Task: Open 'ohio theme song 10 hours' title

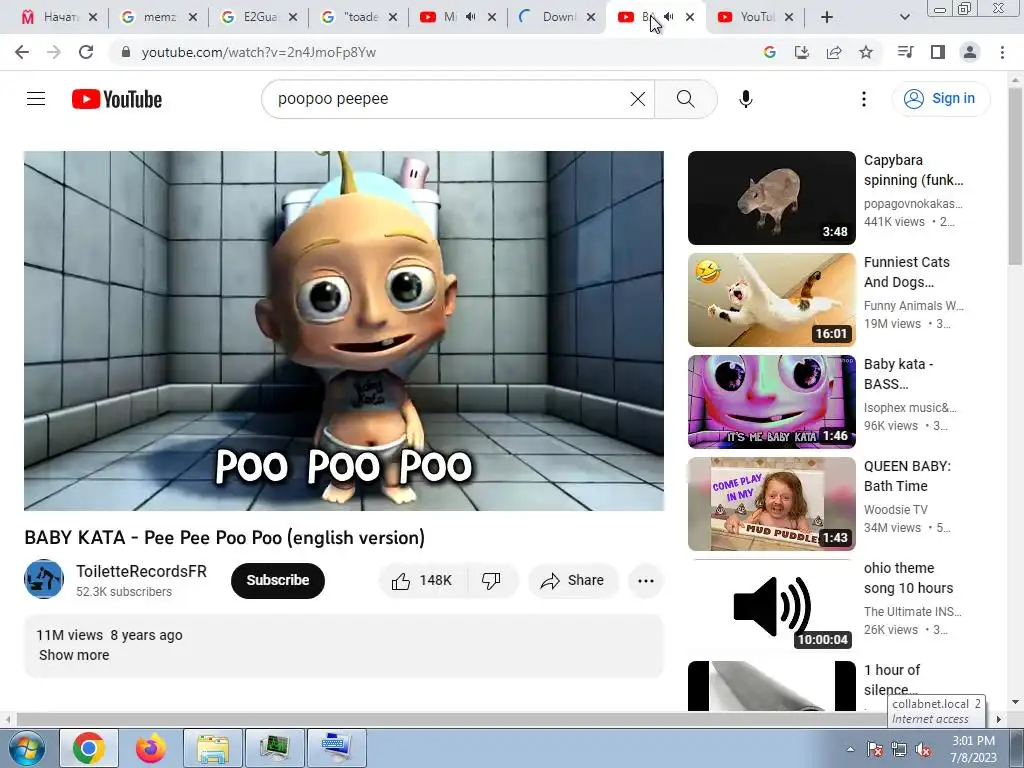Action: (x=908, y=578)
